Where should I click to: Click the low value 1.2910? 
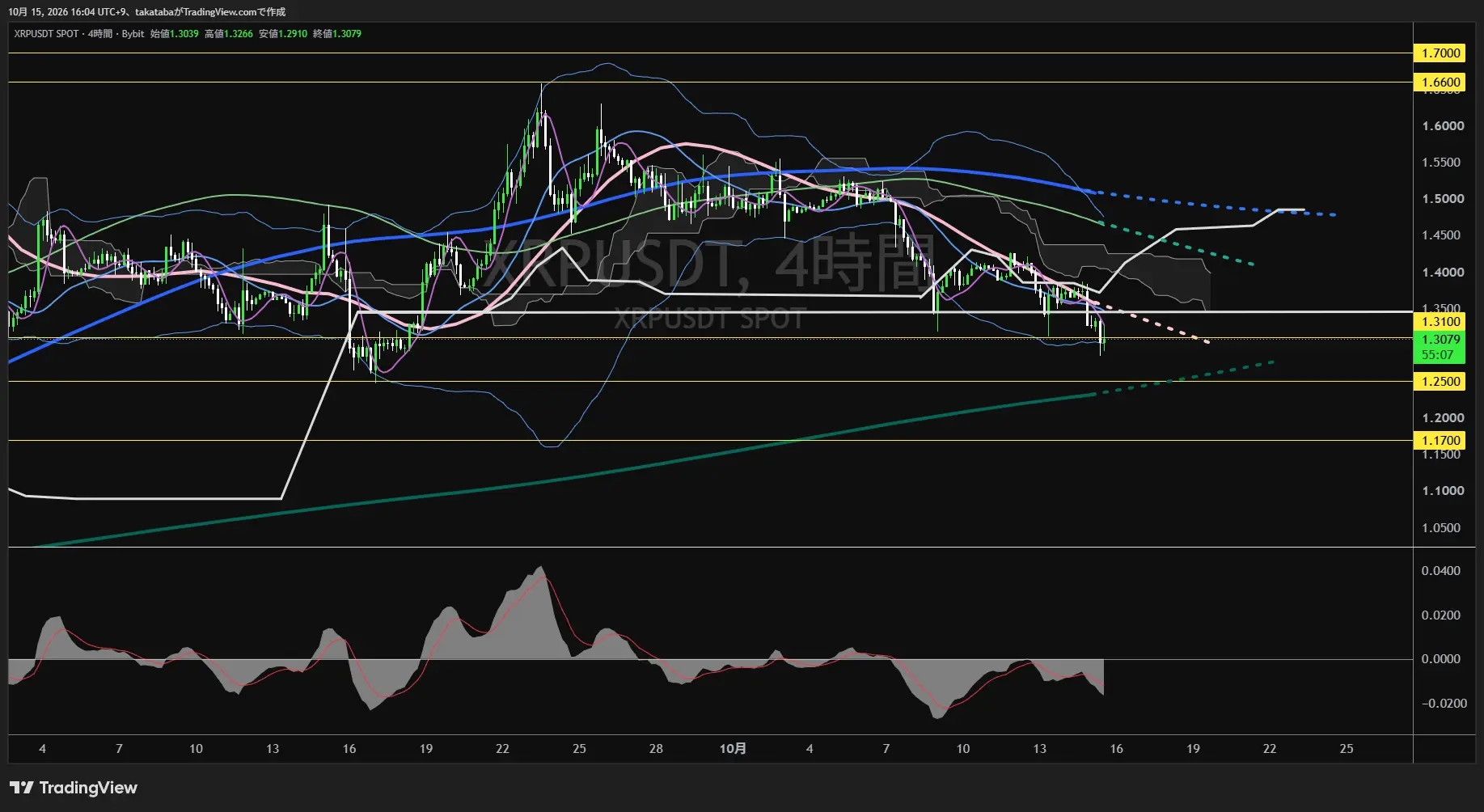point(293,34)
